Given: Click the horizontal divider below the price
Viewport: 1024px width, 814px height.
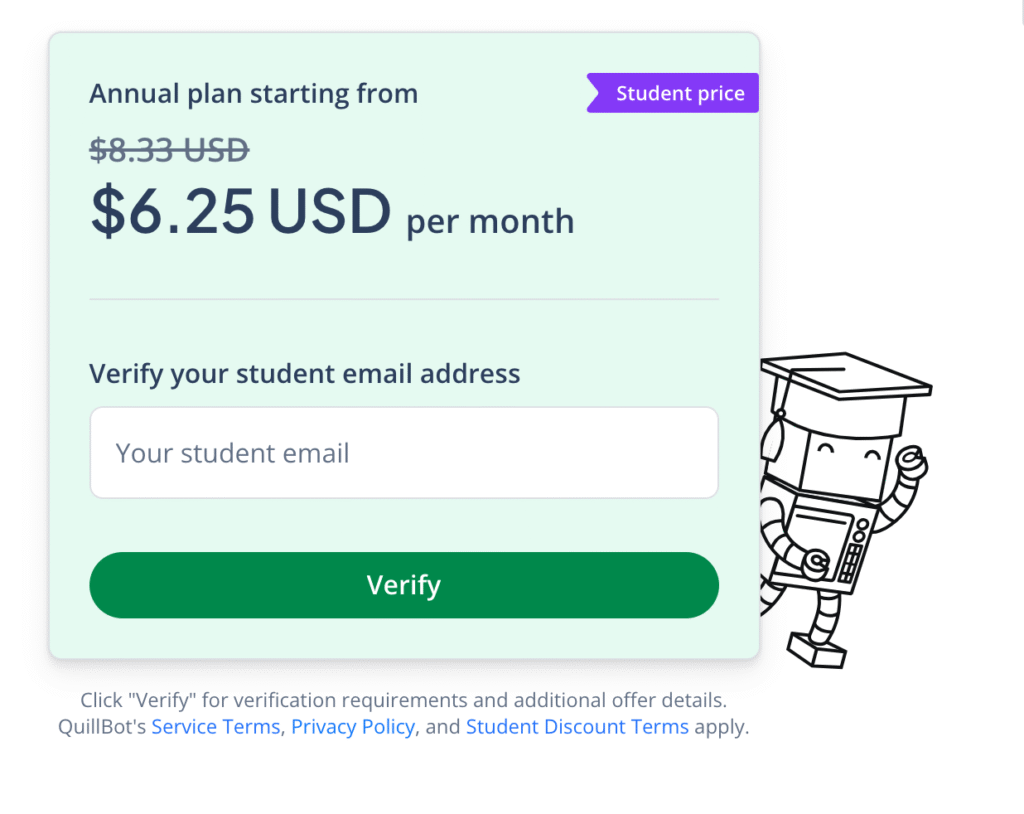Looking at the screenshot, I should tap(404, 299).
